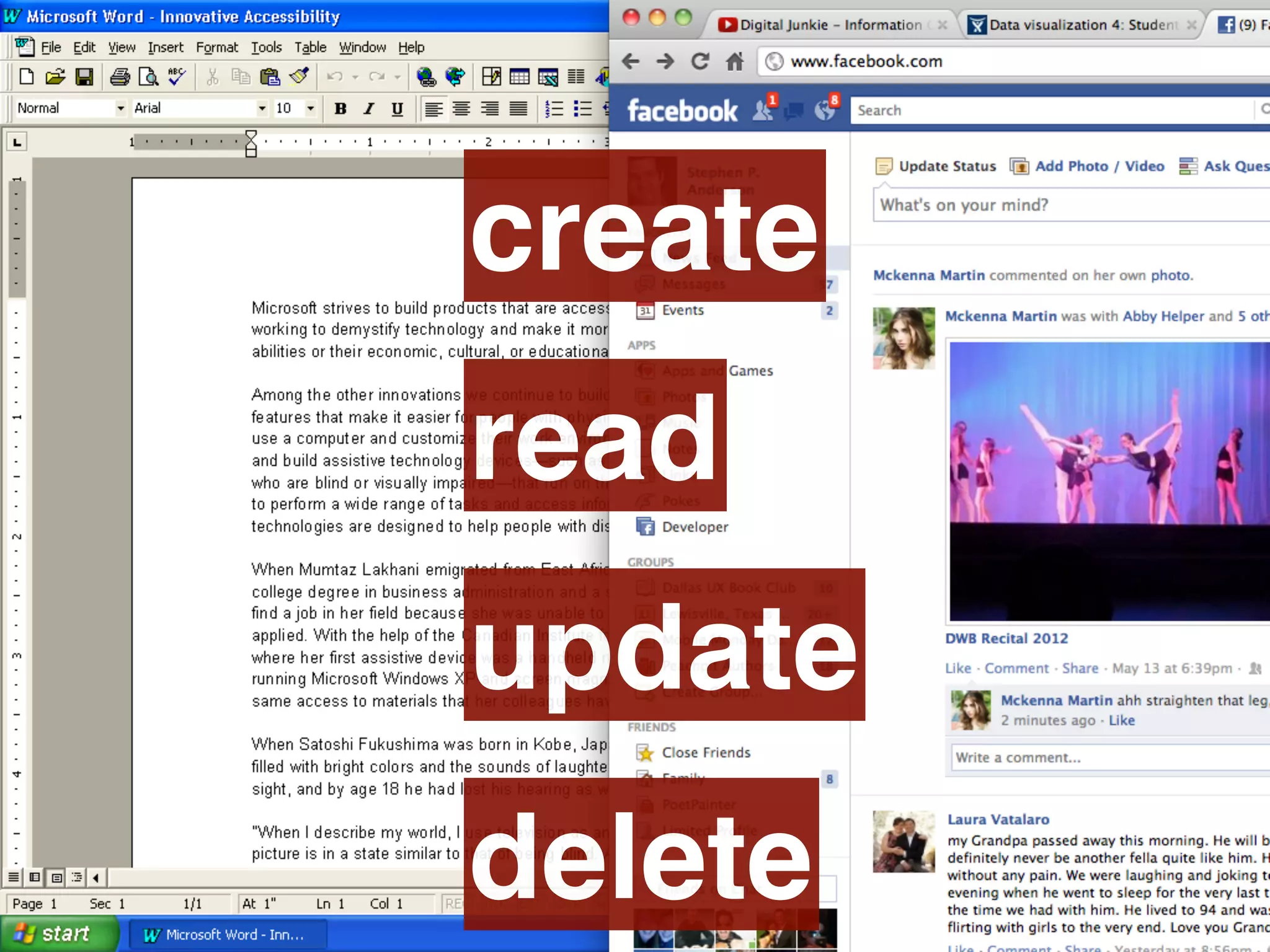Open the Undo history dropdown arrow
1270x952 pixels.
click(x=355, y=77)
